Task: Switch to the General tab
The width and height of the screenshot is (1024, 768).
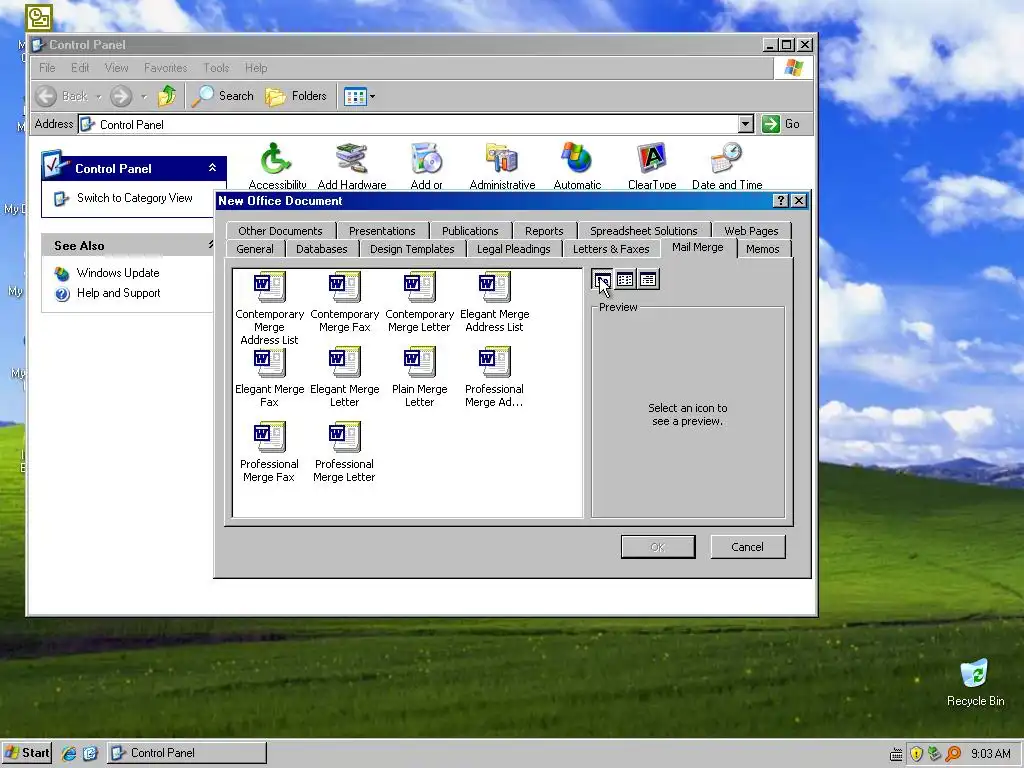Action: tap(255, 249)
